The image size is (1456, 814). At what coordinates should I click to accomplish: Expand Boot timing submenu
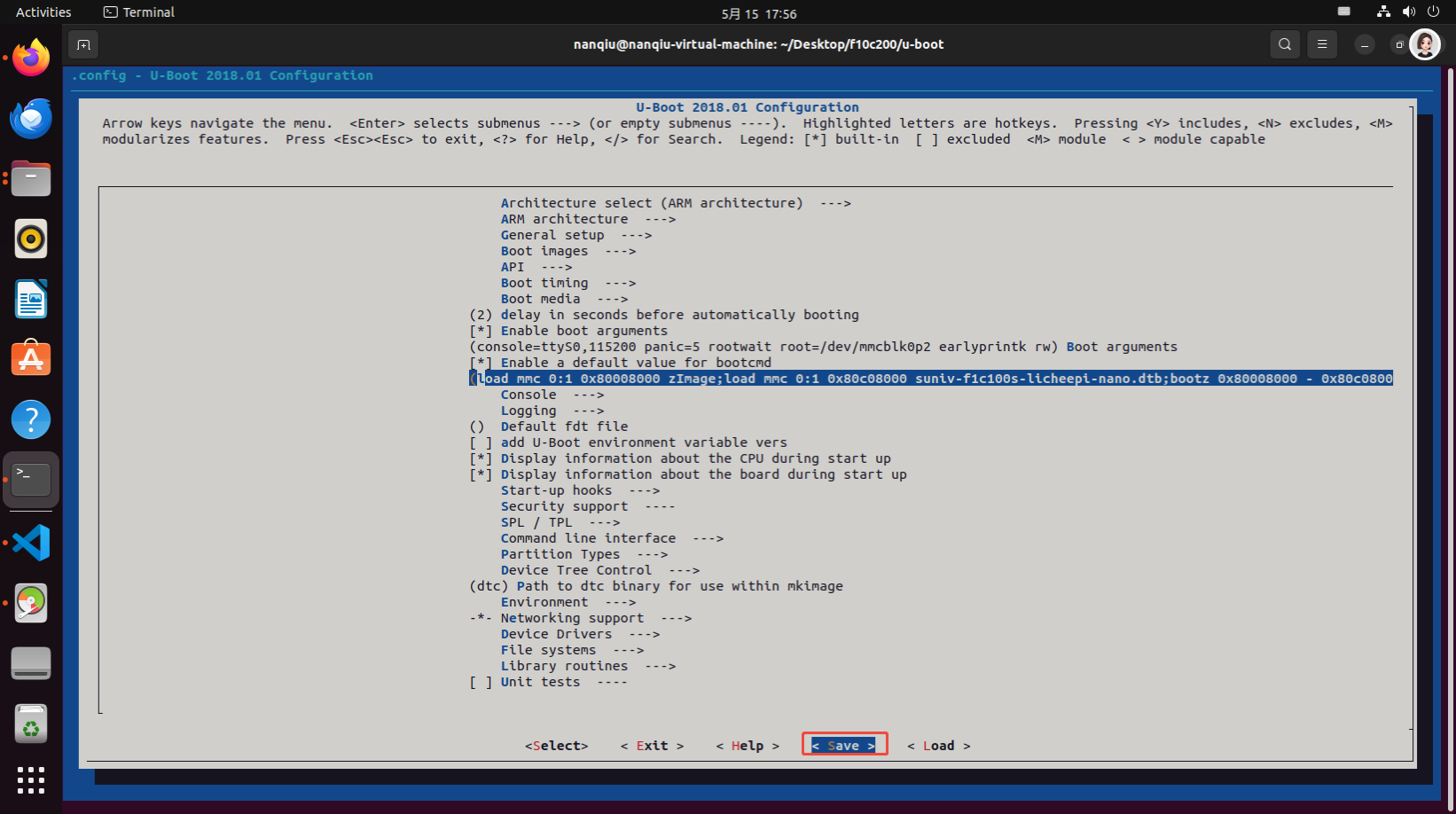[x=568, y=283]
